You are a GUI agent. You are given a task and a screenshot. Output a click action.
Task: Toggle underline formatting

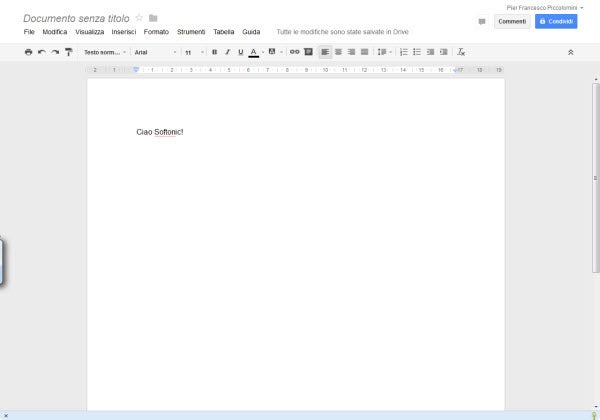click(241, 52)
